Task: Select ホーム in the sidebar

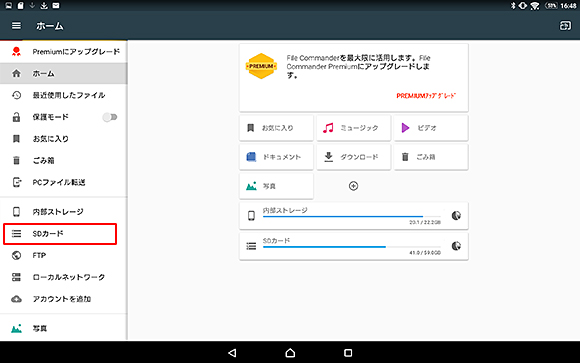Action: point(63,73)
